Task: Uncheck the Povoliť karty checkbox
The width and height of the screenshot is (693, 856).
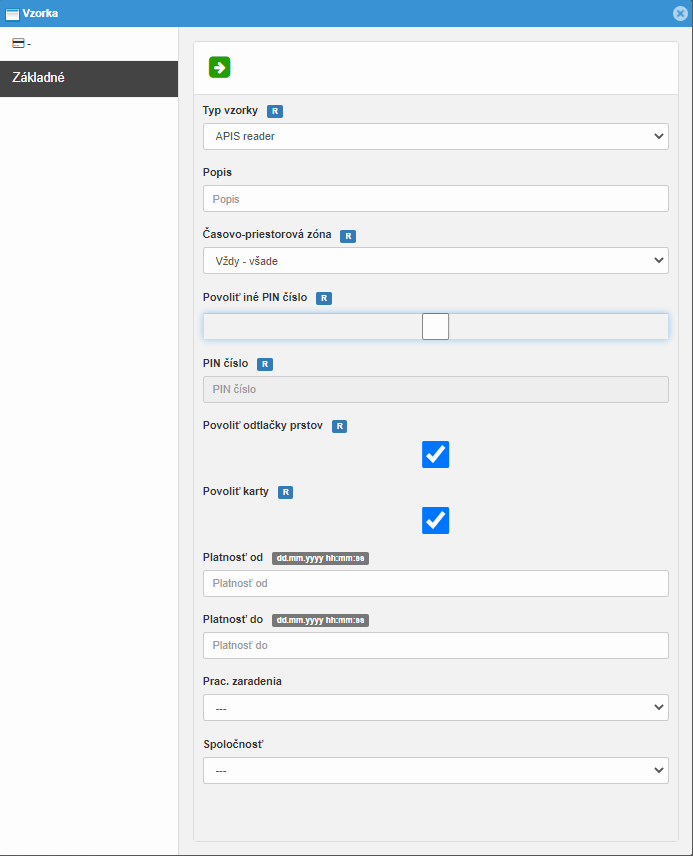Action: pos(435,520)
